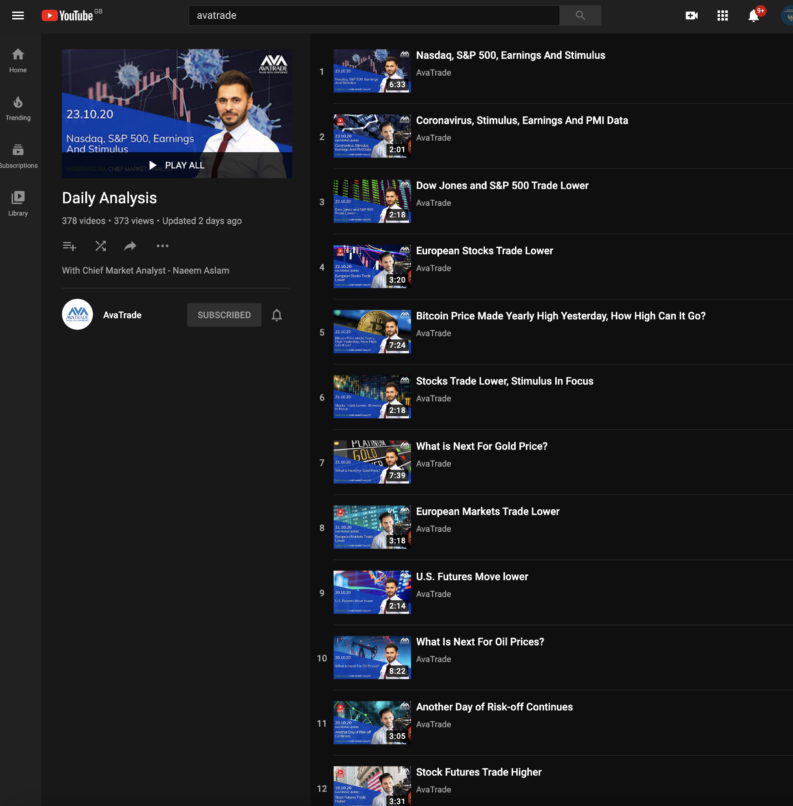Open thumbnail of Coronavirus, Stimulus video
Viewport: 793px width, 806px height.
[x=372, y=136]
